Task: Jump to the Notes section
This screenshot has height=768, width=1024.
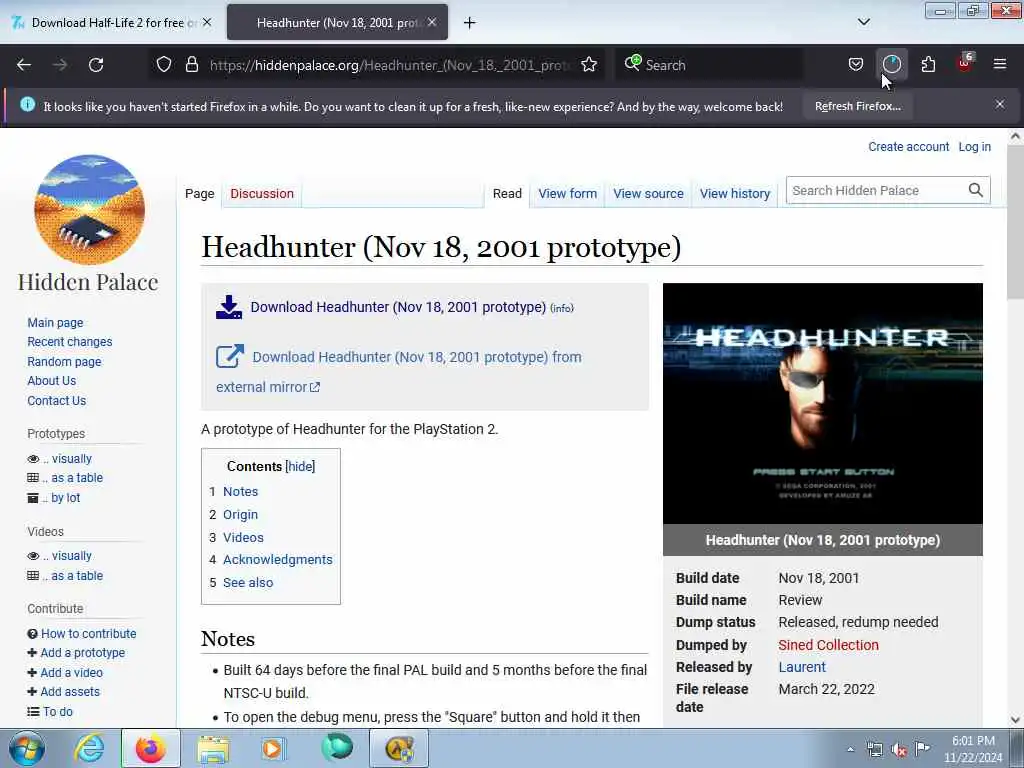Action: (240, 491)
